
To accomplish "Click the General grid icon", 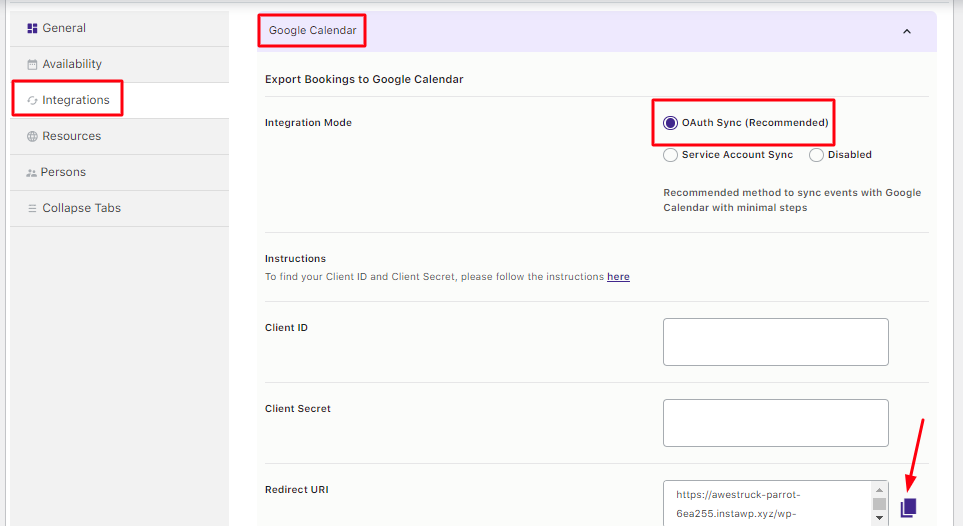I will click(33, 28).
